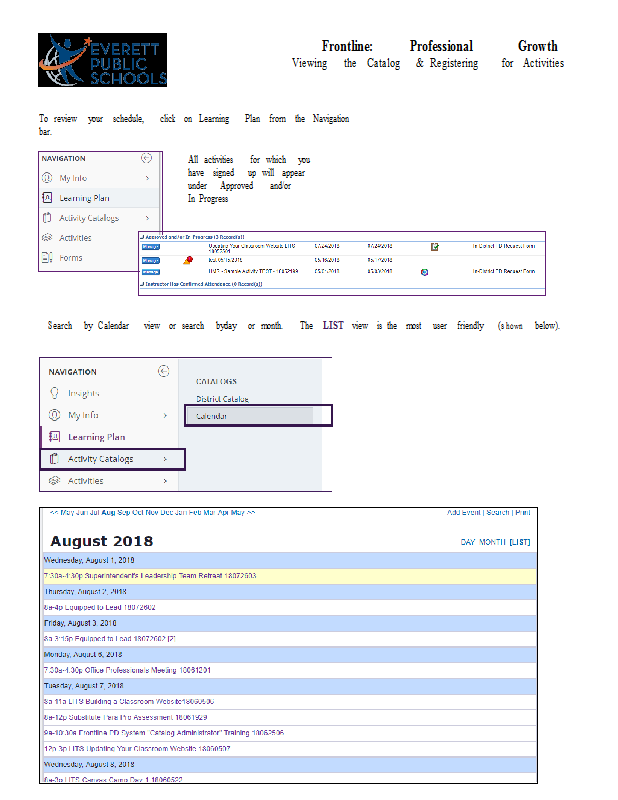This screenshot has width=618, height=800.
Task: Switch calendar to LIST view
Action: click(x=520, y=542)
